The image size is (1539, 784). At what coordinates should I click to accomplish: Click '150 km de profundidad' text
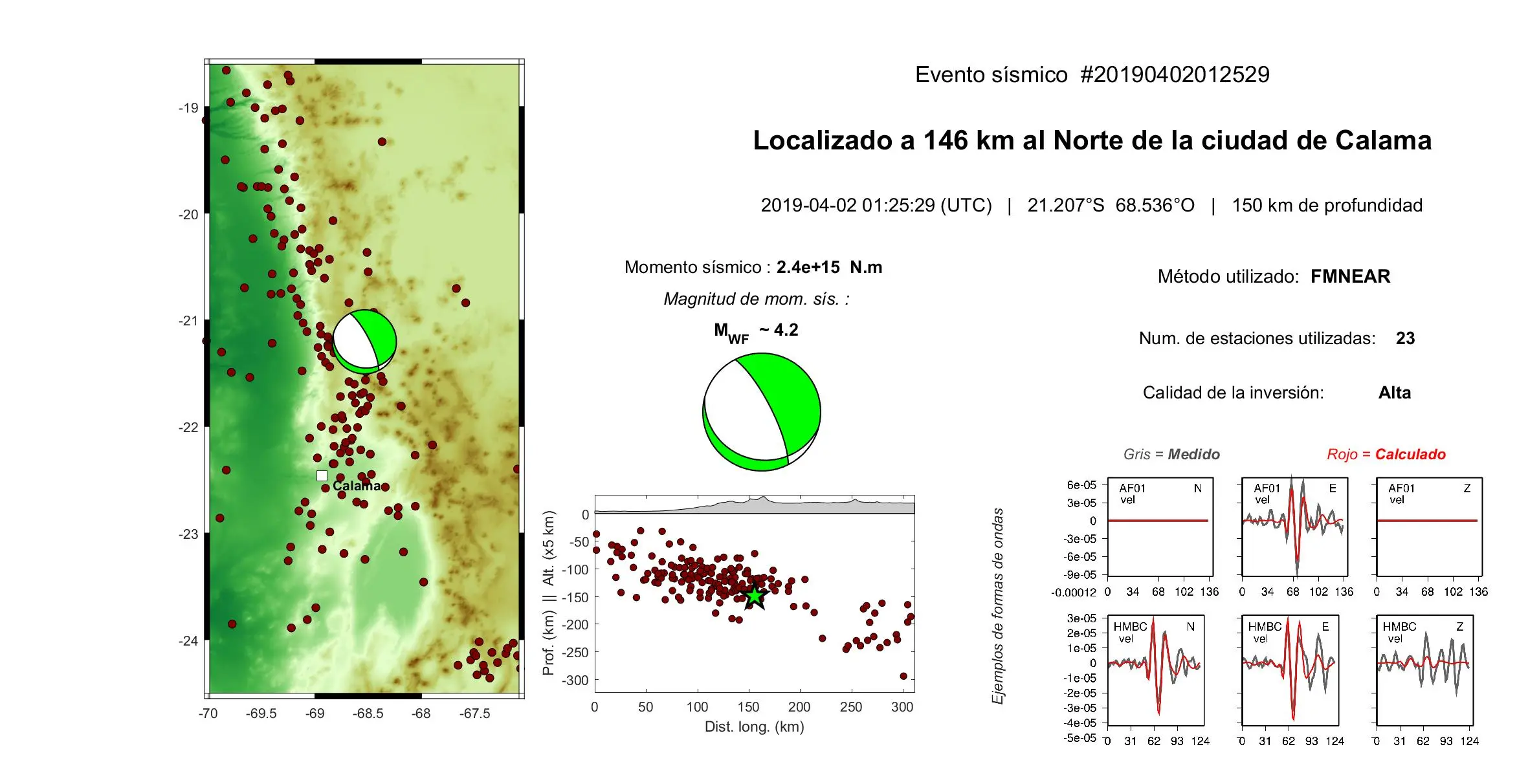[1327, 205]
